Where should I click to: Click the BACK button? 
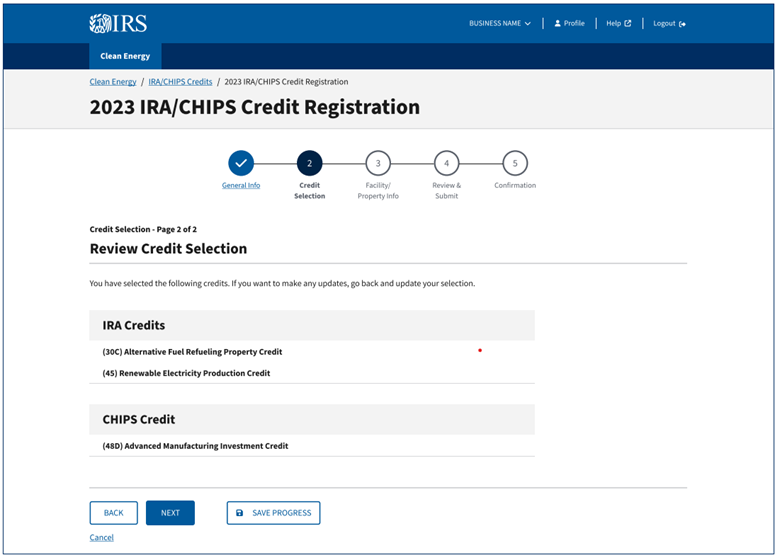tap(113, 513)
